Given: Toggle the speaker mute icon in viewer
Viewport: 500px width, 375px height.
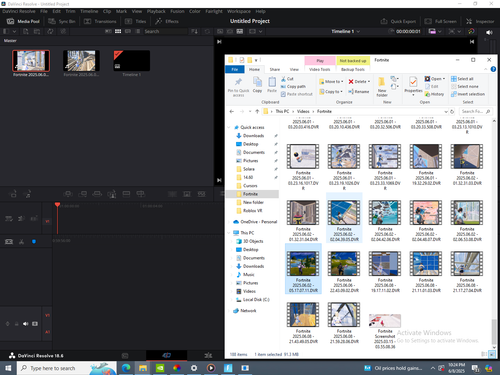Looking at the screenshot, I should (x=489, y=32).
